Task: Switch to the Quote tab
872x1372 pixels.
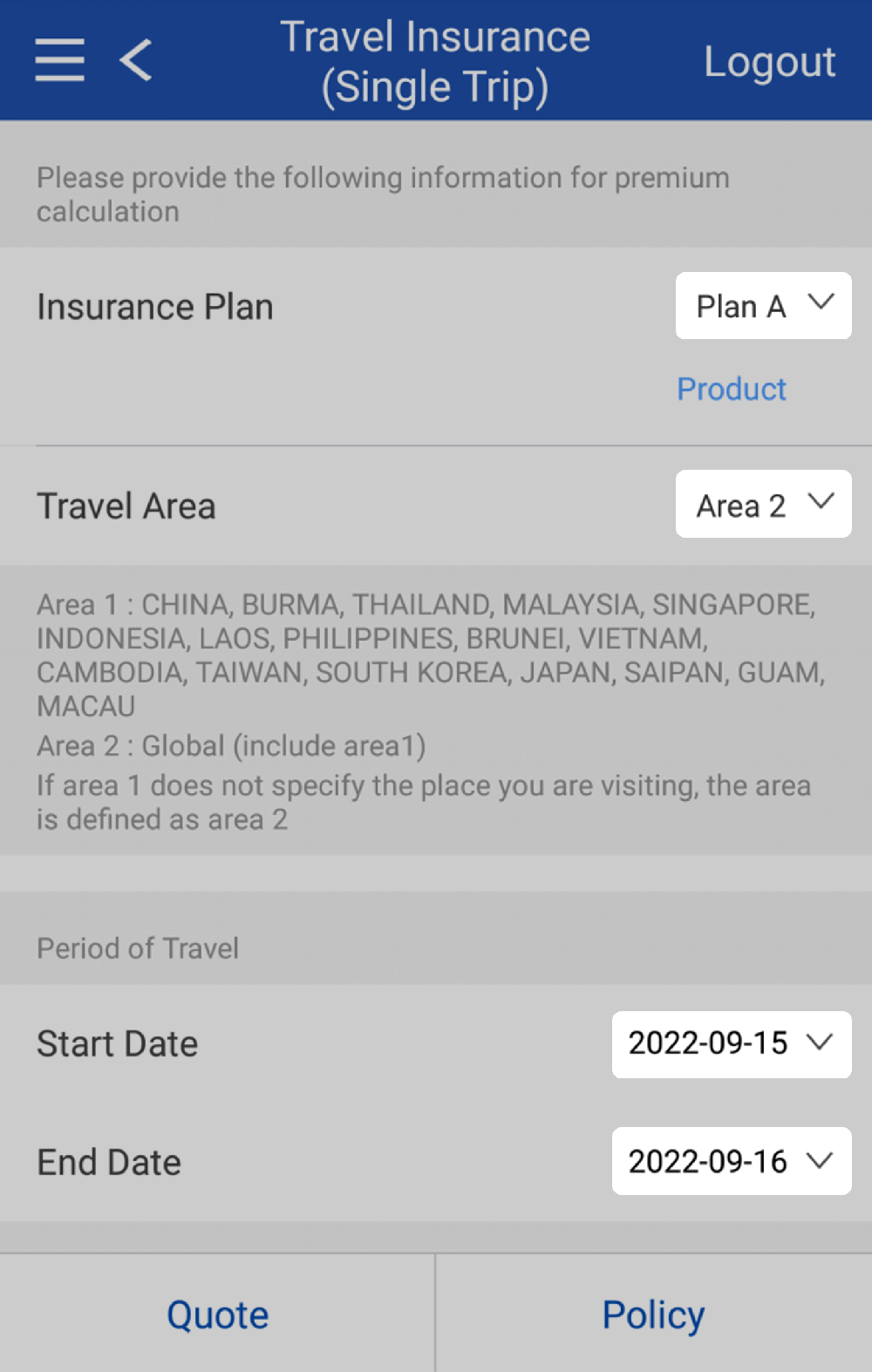Action: pos(217,1314)
